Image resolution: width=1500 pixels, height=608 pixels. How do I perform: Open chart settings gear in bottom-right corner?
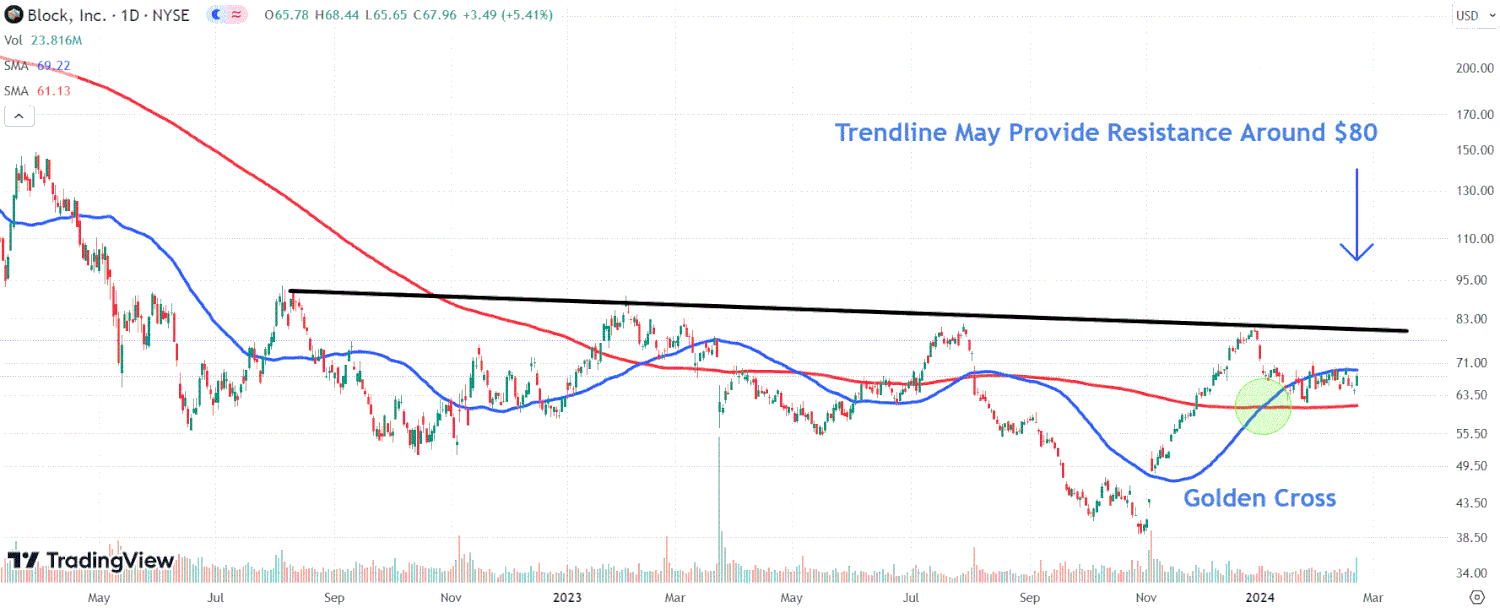coord(1479,597)
